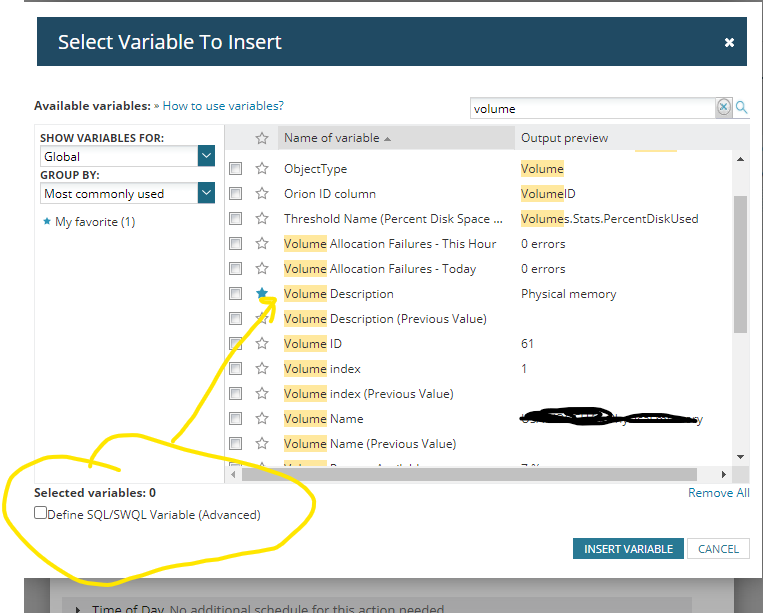
Task: Click the vertical scrollbar down arrow
Action: (740, 456)
